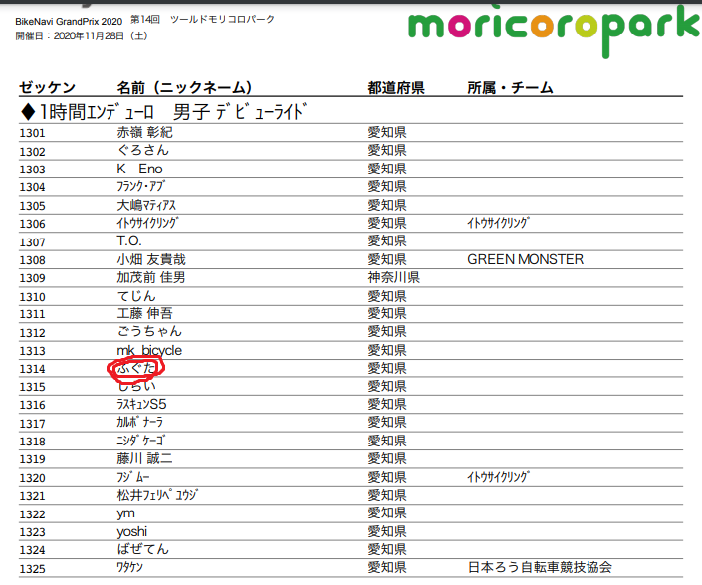
Task: Click the team イトウサイクリング in row 1320
Action: pyautogui.click(x=498, y=477)
